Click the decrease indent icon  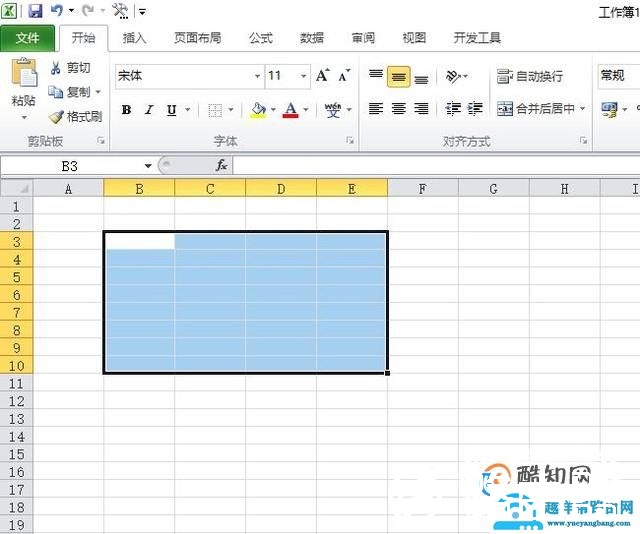click(453, 109)
